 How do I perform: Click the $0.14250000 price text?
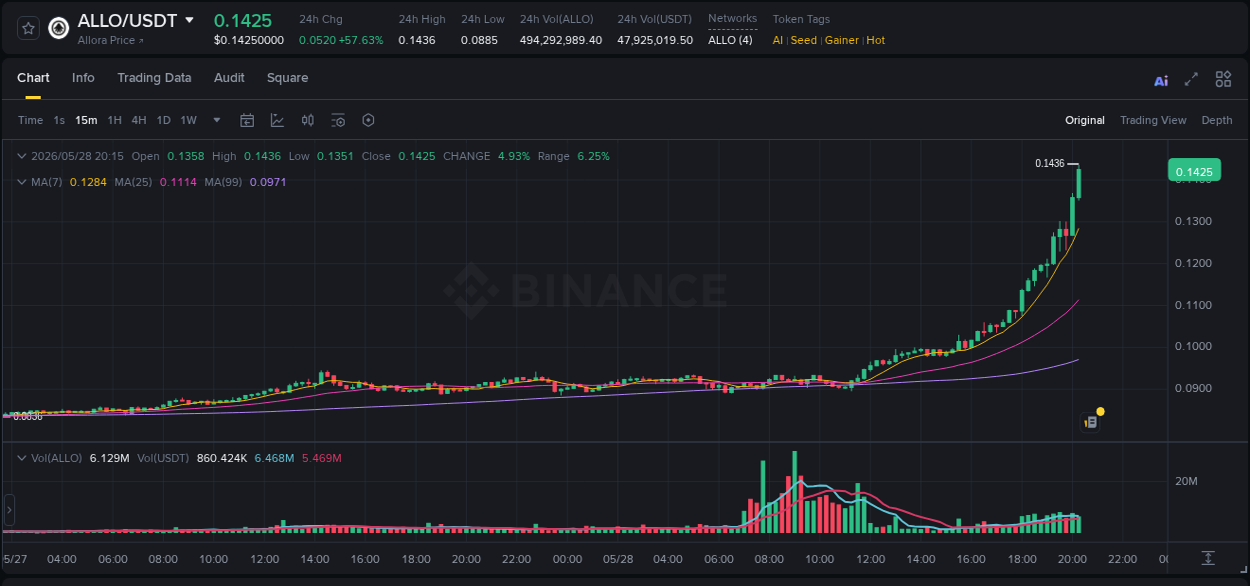pos(249,40)
